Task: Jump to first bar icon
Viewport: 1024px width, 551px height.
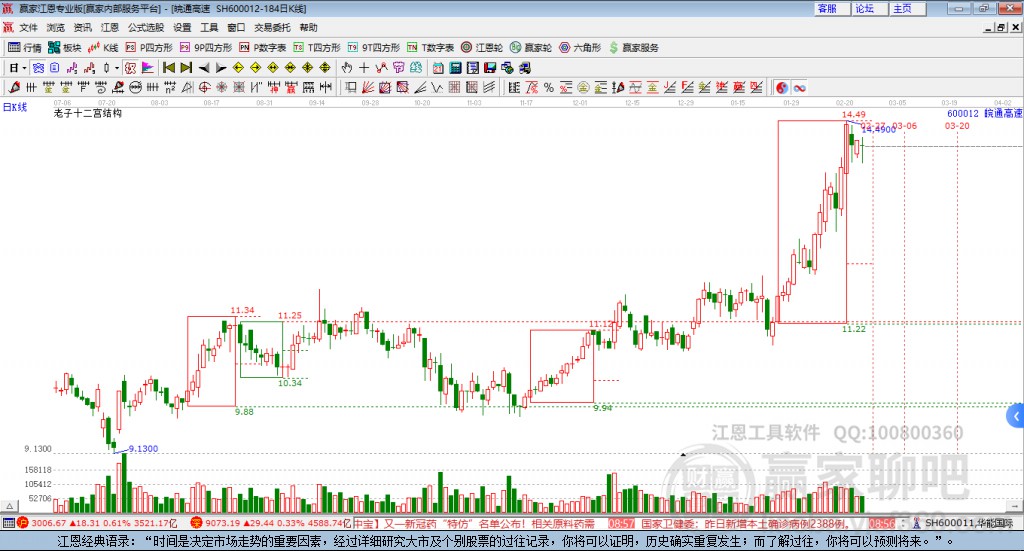Action: (x=168, y=68)
